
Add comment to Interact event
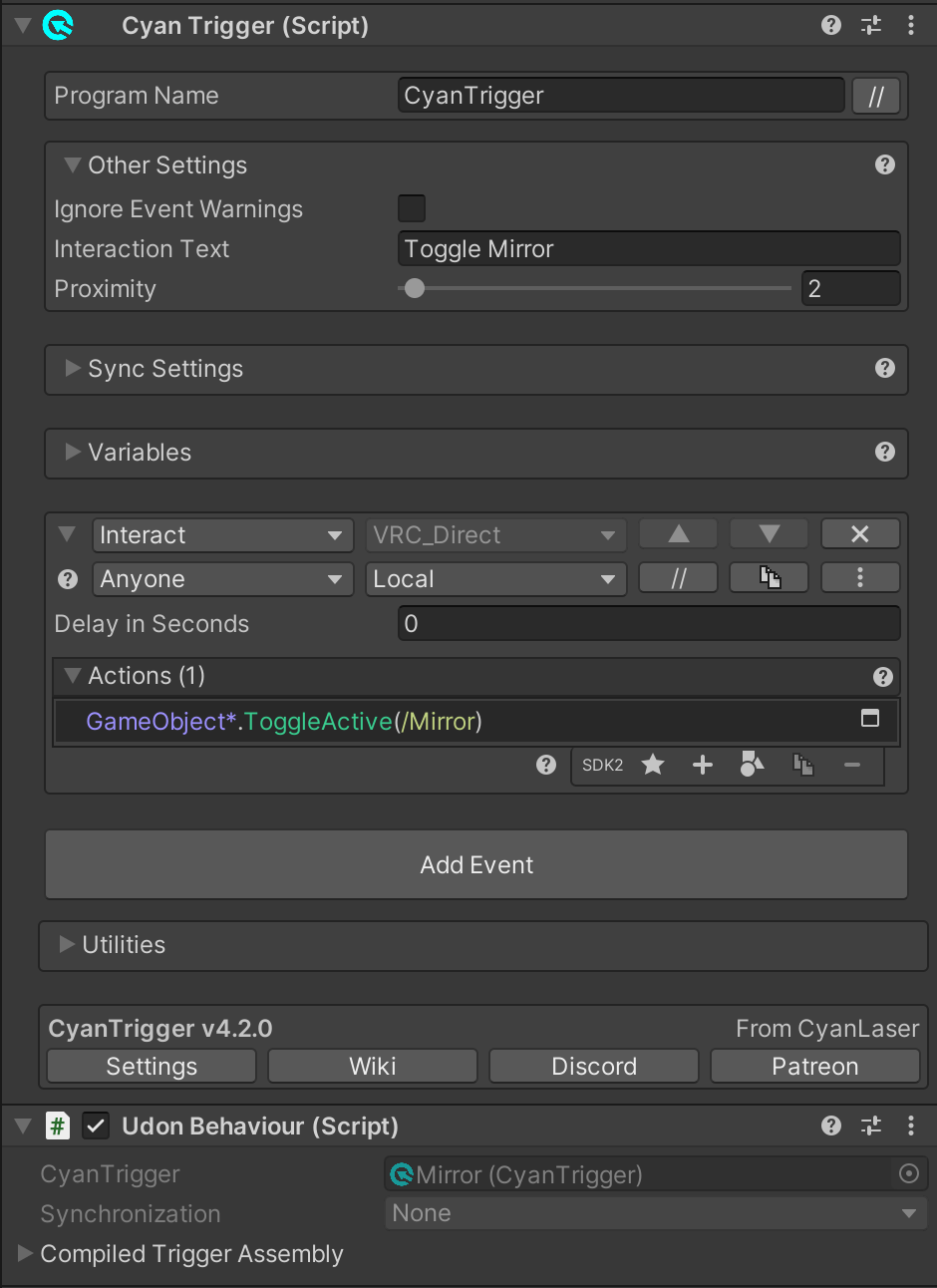click(x=678, y=578)
